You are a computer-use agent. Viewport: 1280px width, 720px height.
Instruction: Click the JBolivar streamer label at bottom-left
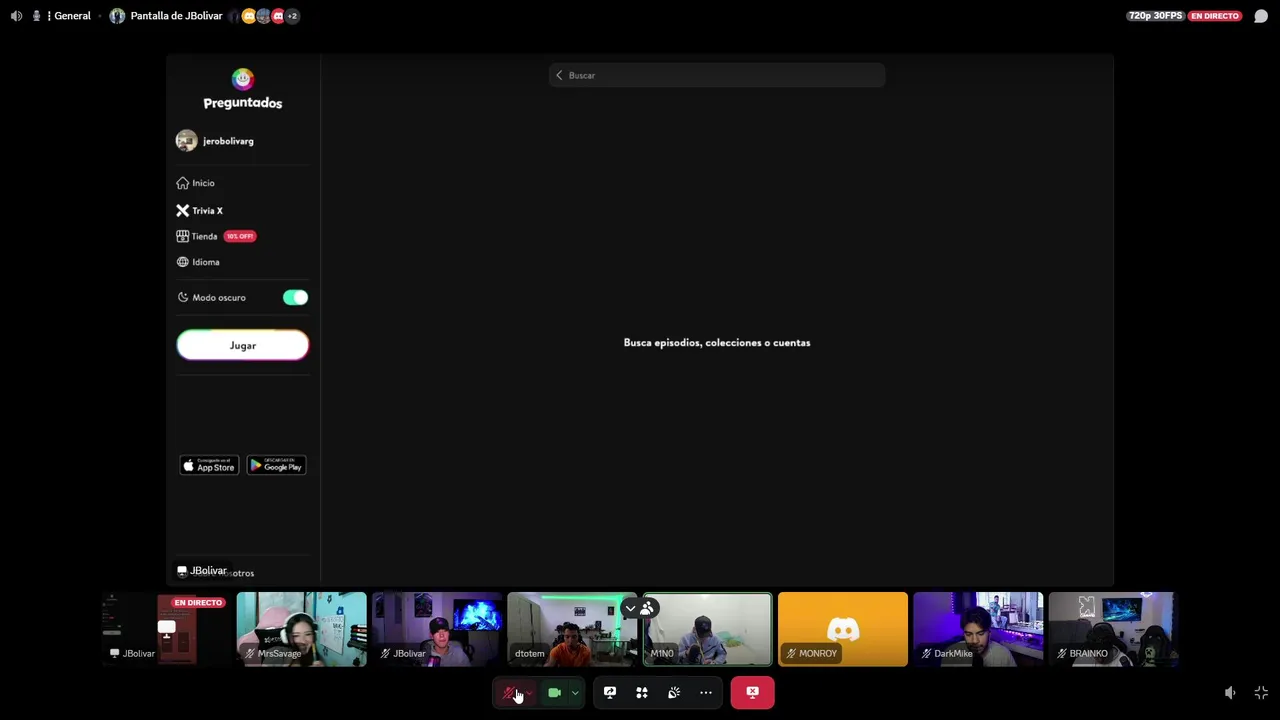coord(202,571)
